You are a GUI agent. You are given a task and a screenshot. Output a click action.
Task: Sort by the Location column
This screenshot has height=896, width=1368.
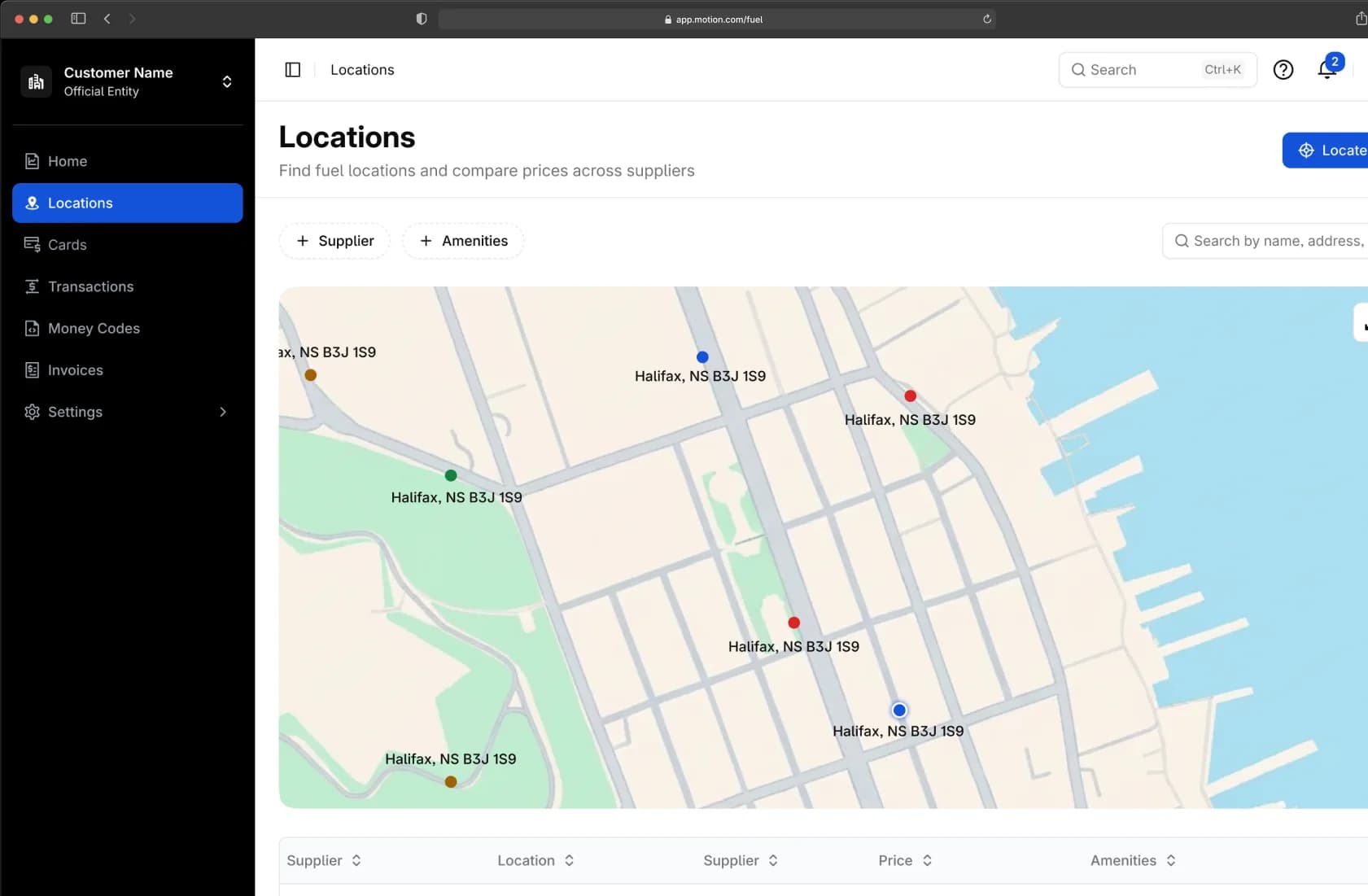(535, 860)
